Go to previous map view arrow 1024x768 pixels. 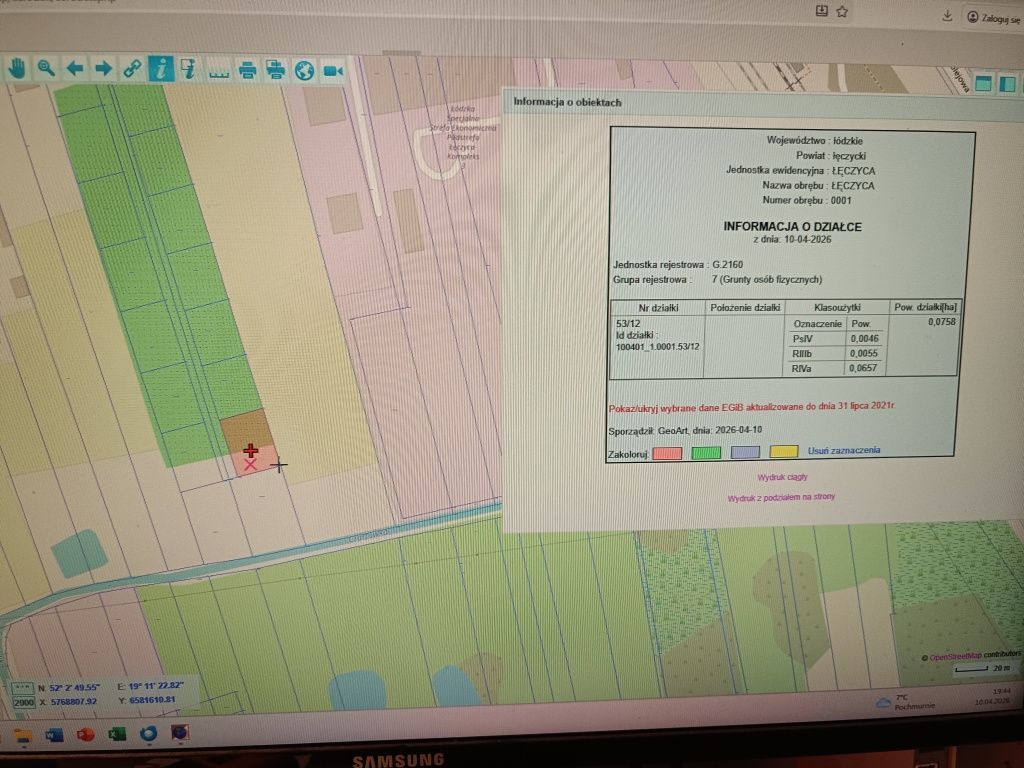(x=74, y=68)
